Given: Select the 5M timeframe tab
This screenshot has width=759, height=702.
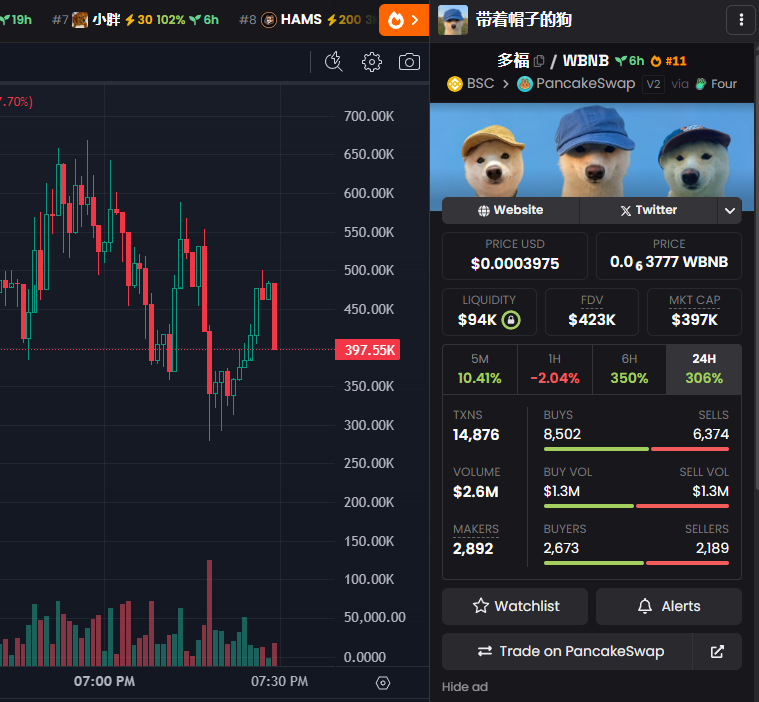Looking at the screenshot, I should [x=480, y=369].
